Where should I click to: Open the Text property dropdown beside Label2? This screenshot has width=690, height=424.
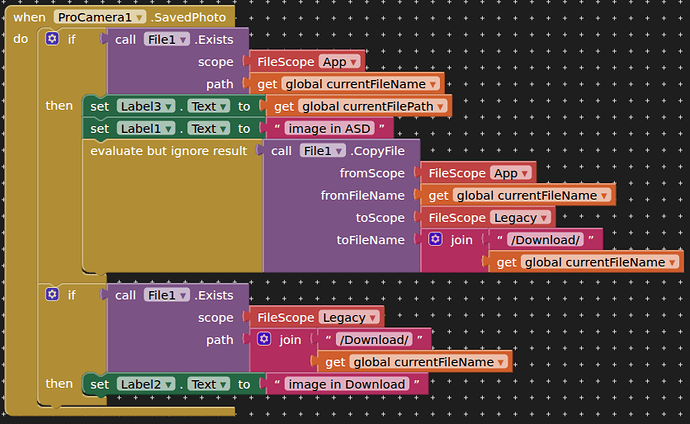pos(209,384)
